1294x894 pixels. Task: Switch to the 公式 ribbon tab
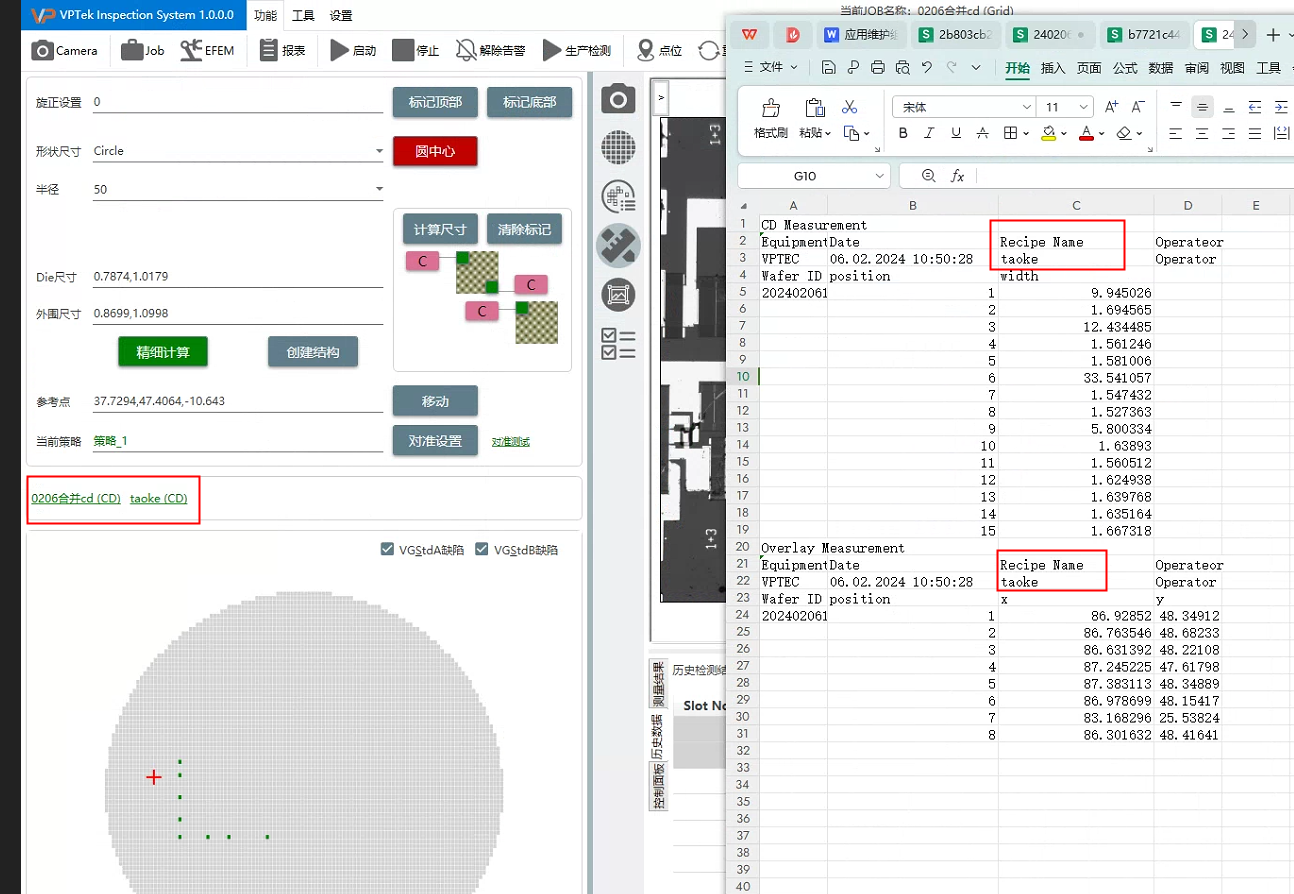point(1125,67)
